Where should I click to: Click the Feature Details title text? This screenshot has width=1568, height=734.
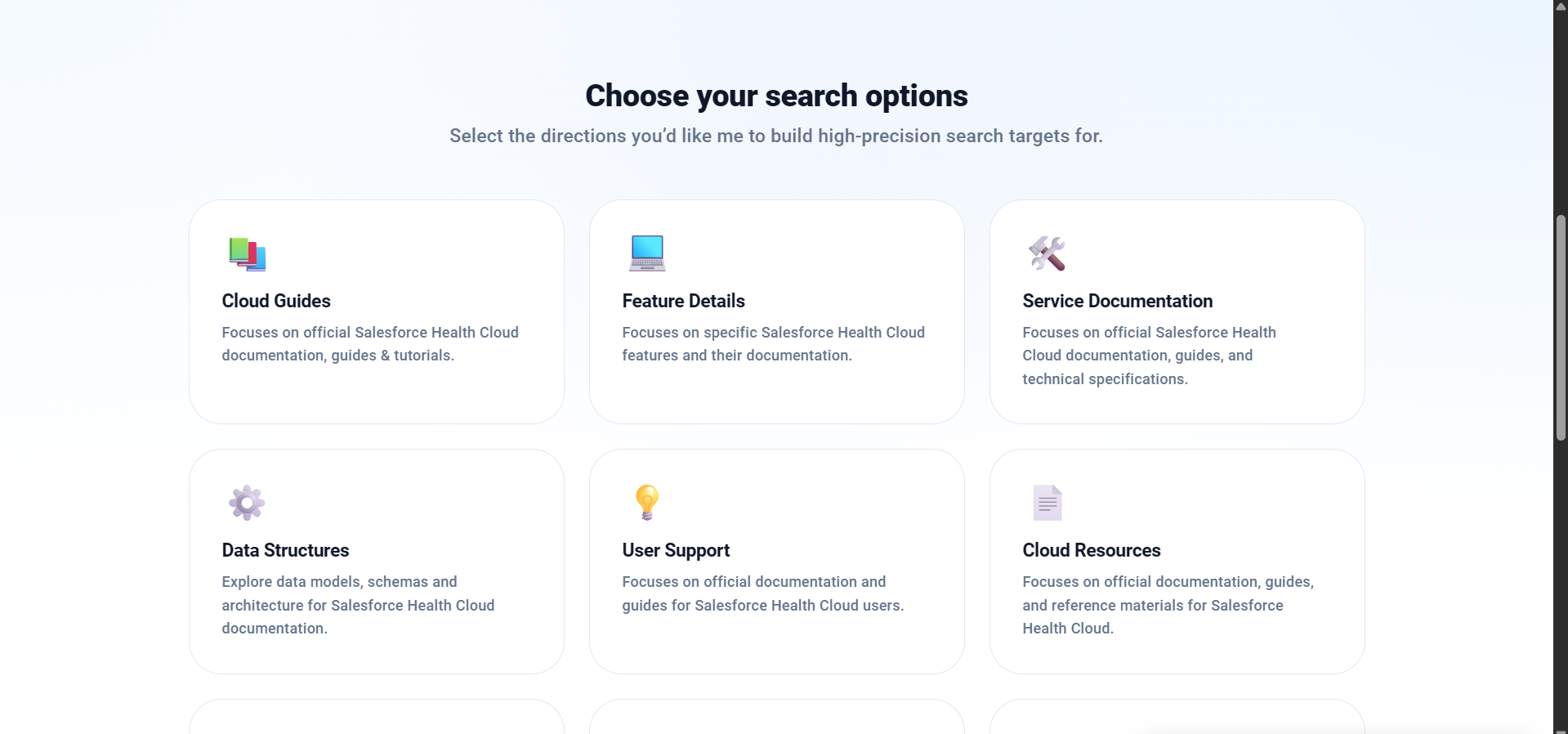point(683,301)
